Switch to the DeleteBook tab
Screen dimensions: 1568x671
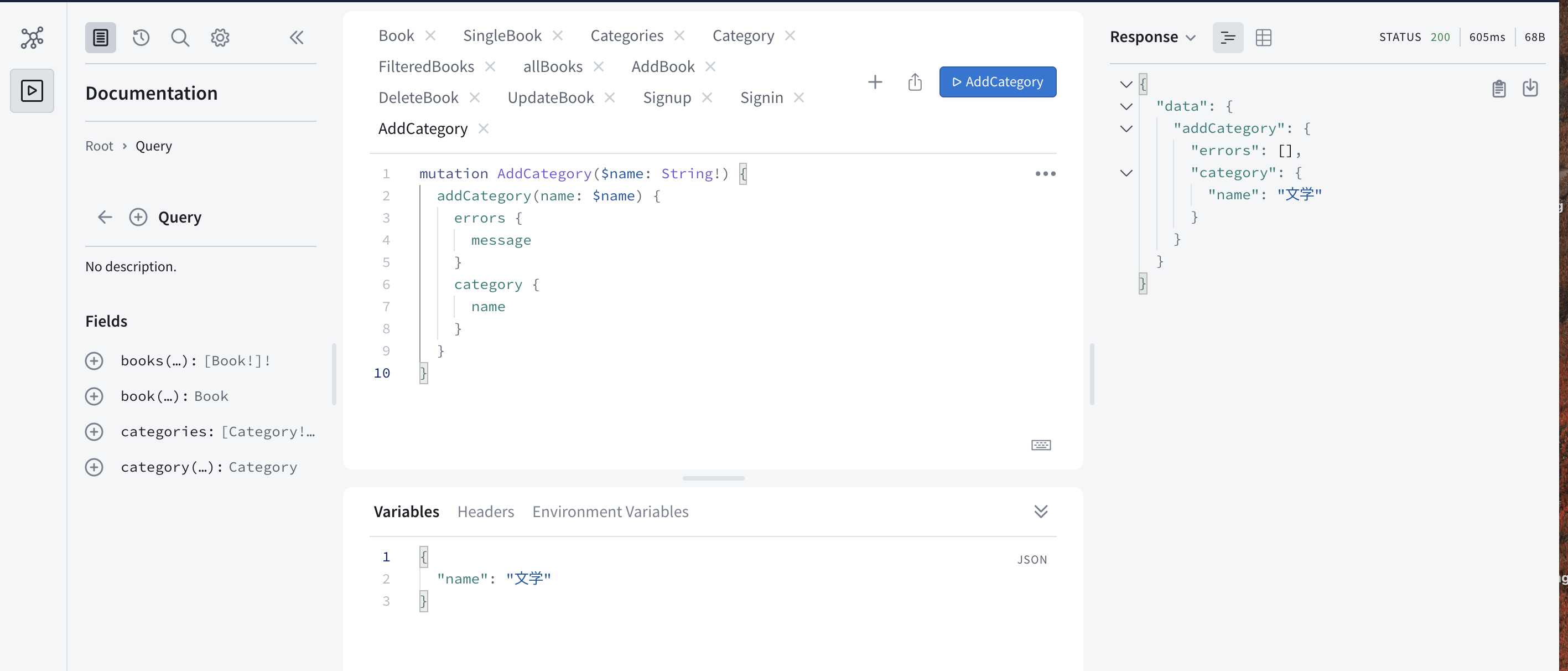(x=418, y=97)
